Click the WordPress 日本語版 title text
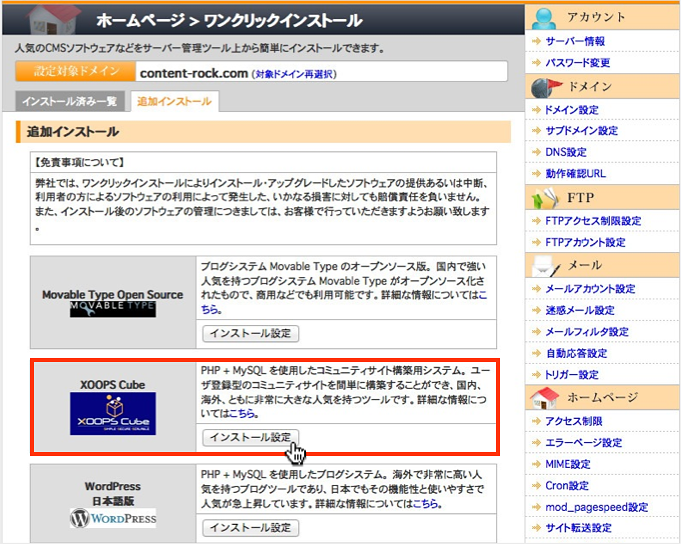Image resolution: width=681 pixels, height=544 pixels. [x=113, y=494]
